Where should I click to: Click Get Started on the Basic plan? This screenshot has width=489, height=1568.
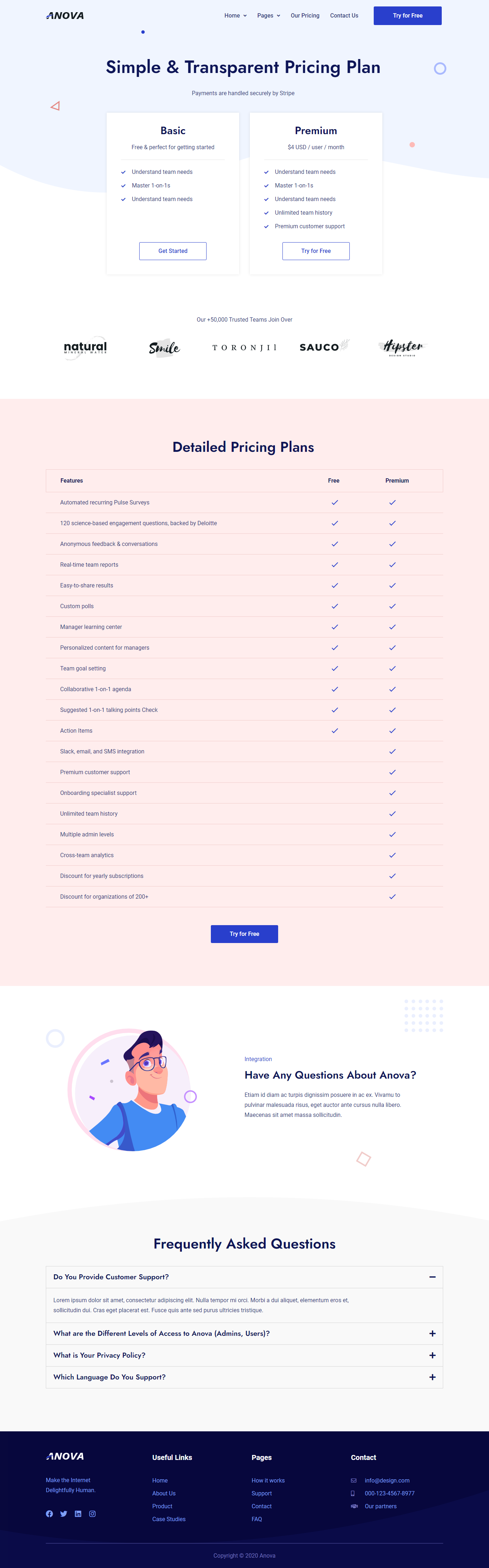pyautogui.click(x=173, y=251)
